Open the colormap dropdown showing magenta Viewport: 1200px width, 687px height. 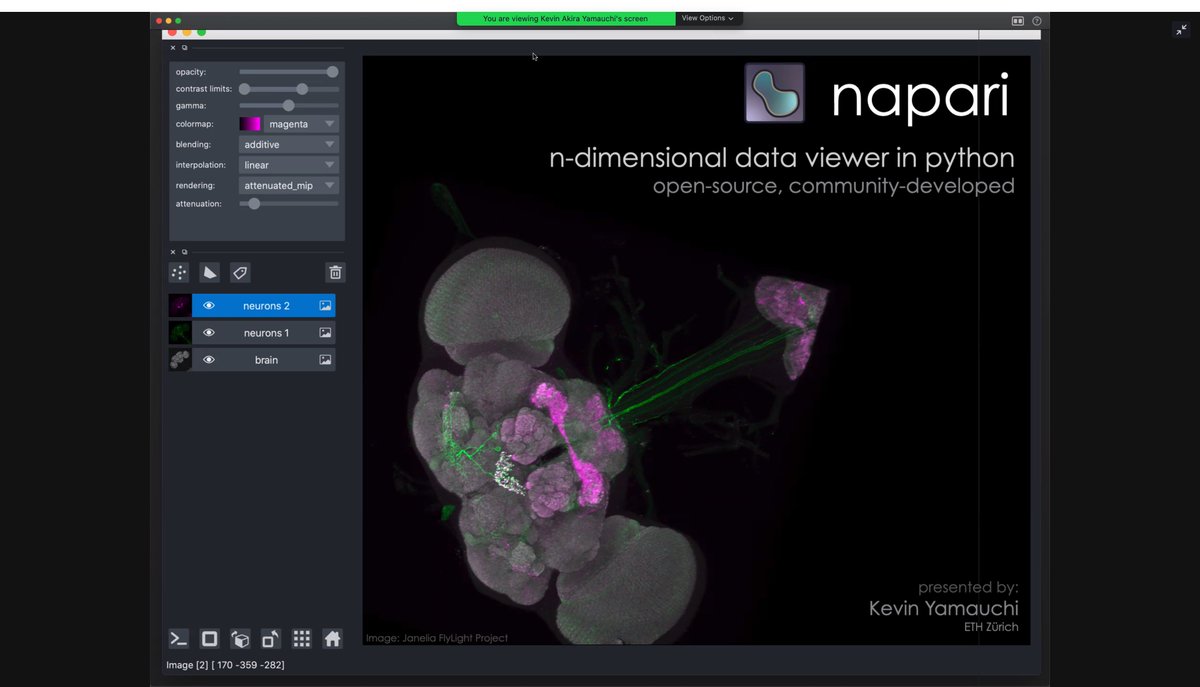point(302,124)
